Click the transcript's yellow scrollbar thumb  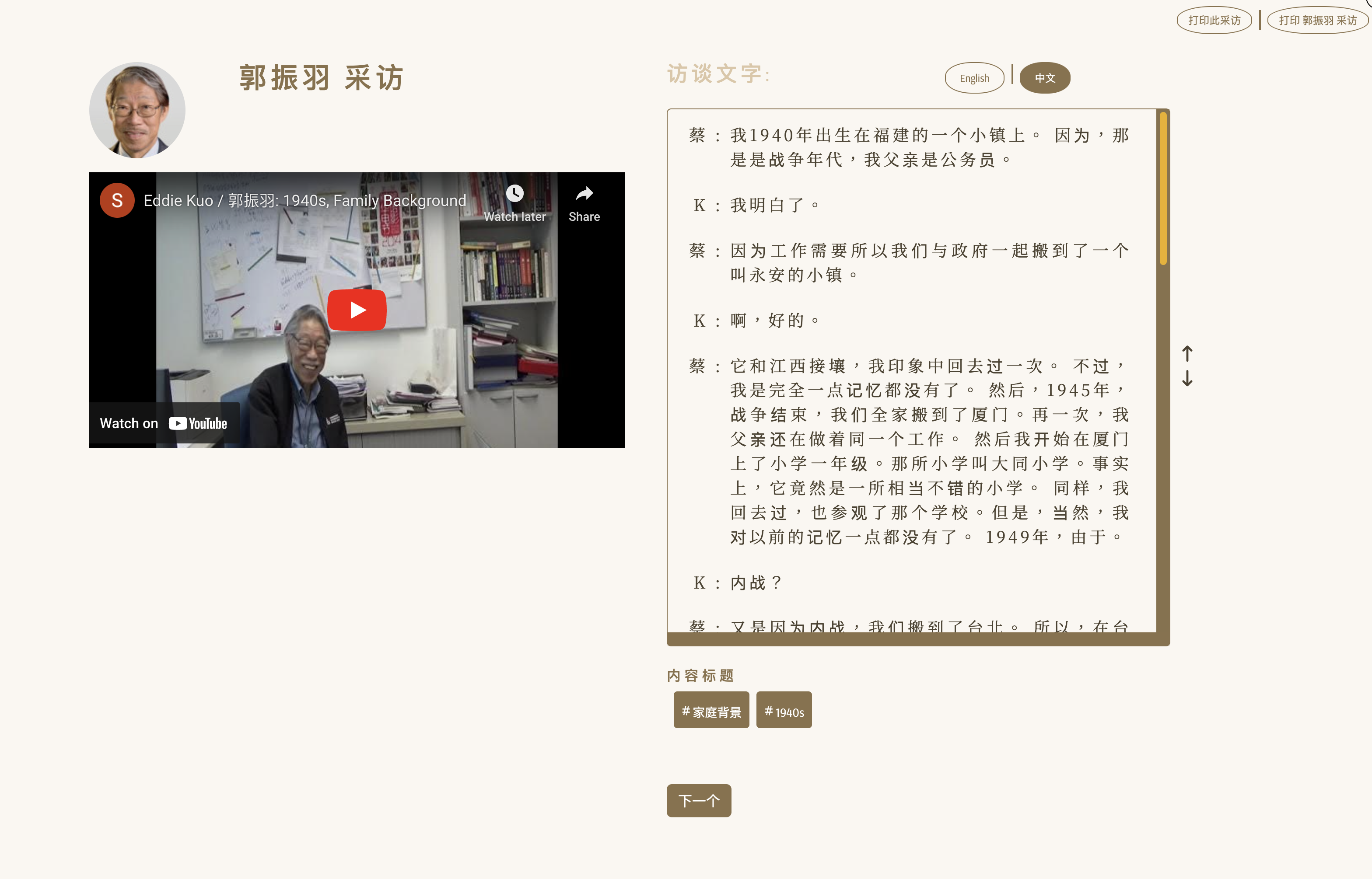point(1163,188)
